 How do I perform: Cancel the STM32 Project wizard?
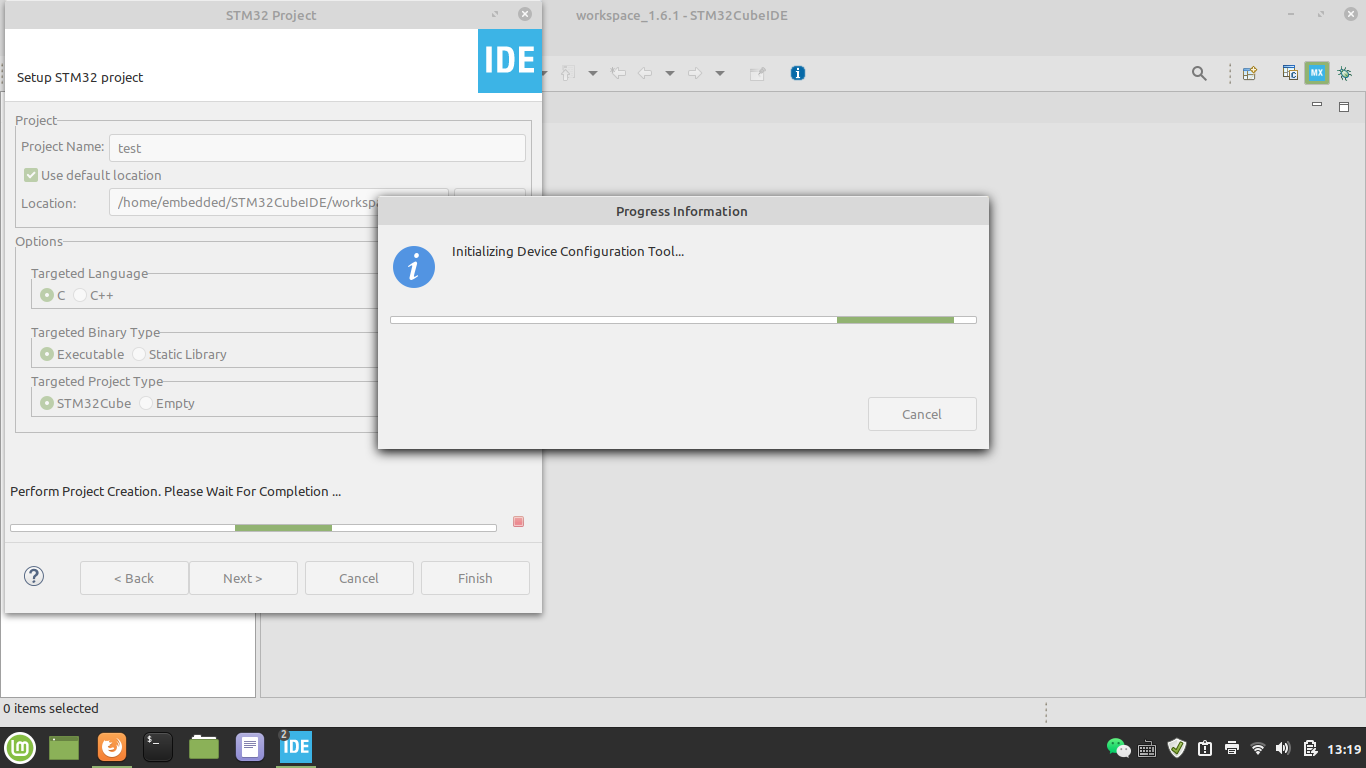coord(359,578)
